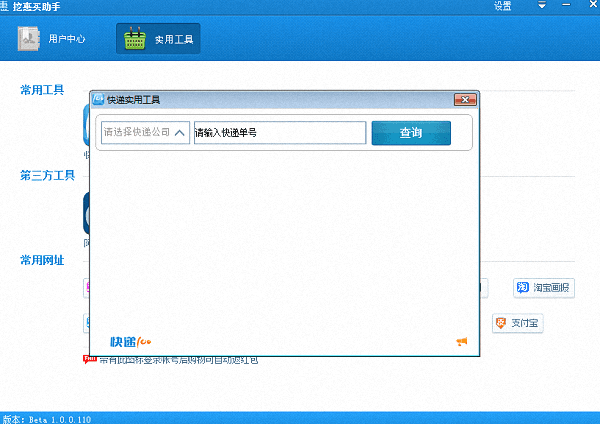This screenshot has height=424, width=600.
Task: Click the version Beta 1.0.0.110 status text
Action: 46,418
